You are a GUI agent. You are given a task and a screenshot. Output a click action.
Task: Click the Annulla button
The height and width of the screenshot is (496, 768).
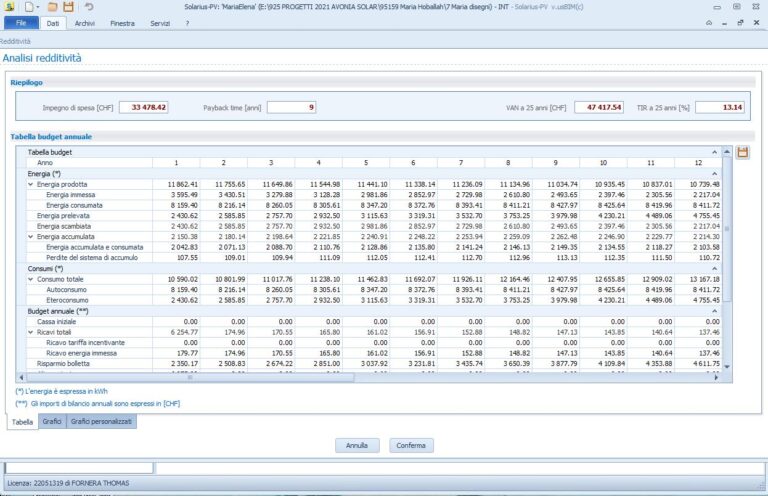357,446
